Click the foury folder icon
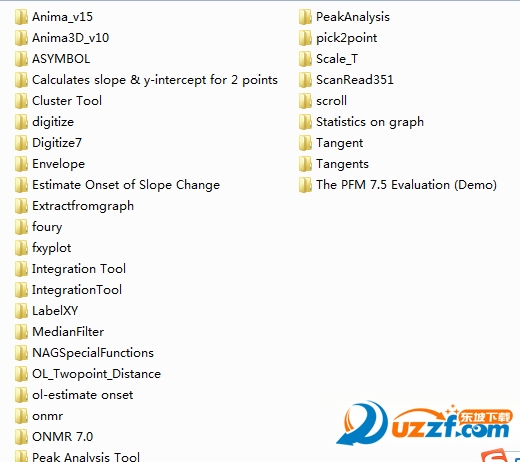520x462 pixels. point(21,227)
